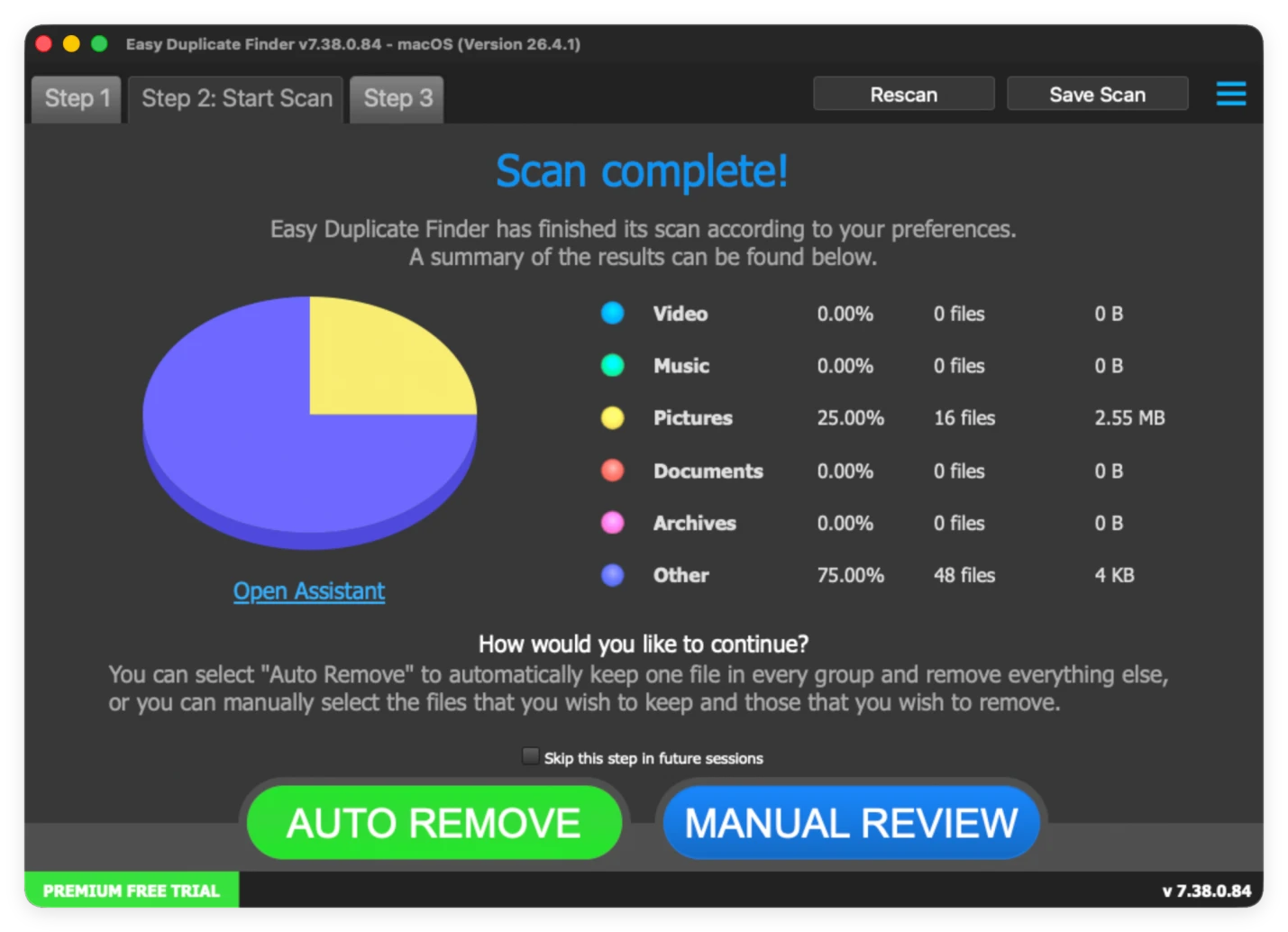
Task: Close the window with the red button
Action: tap(43, 43)
